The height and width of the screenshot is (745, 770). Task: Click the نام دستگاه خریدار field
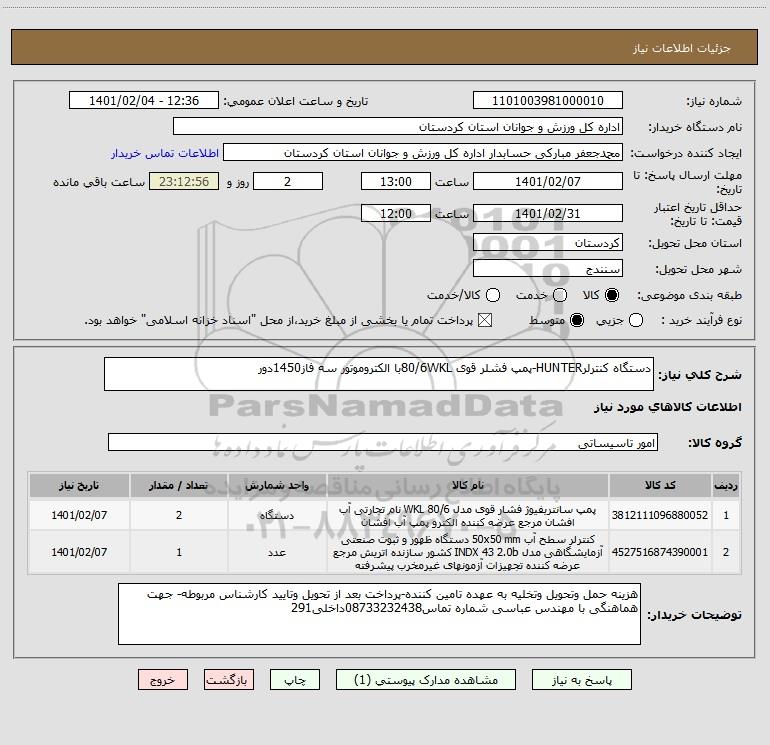[x=398, y=126]
